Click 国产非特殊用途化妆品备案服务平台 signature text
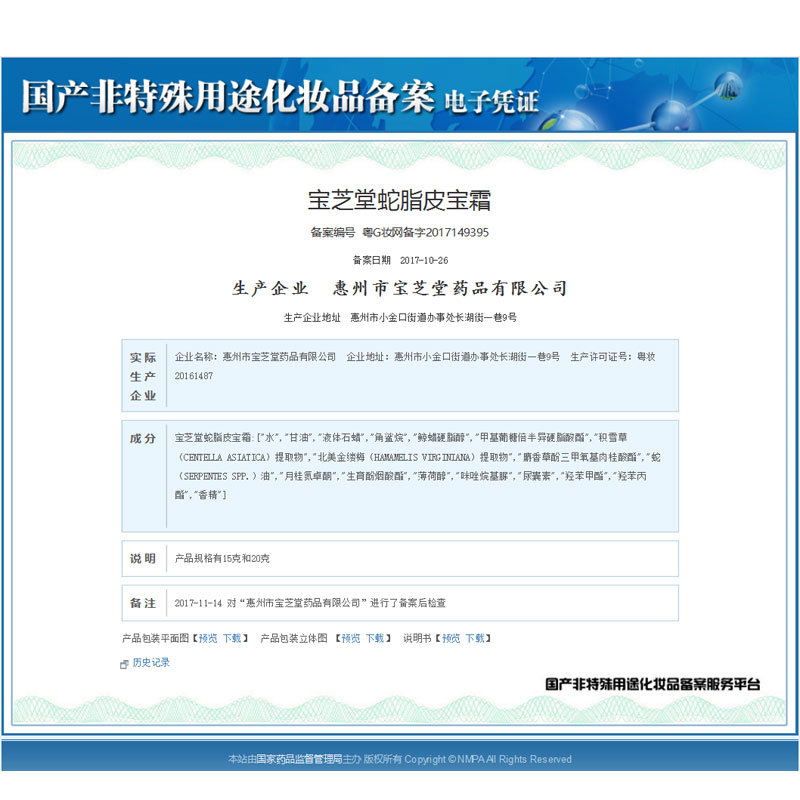Image resolution: width=800 pixels, height=800 pixels. point(653,684)
